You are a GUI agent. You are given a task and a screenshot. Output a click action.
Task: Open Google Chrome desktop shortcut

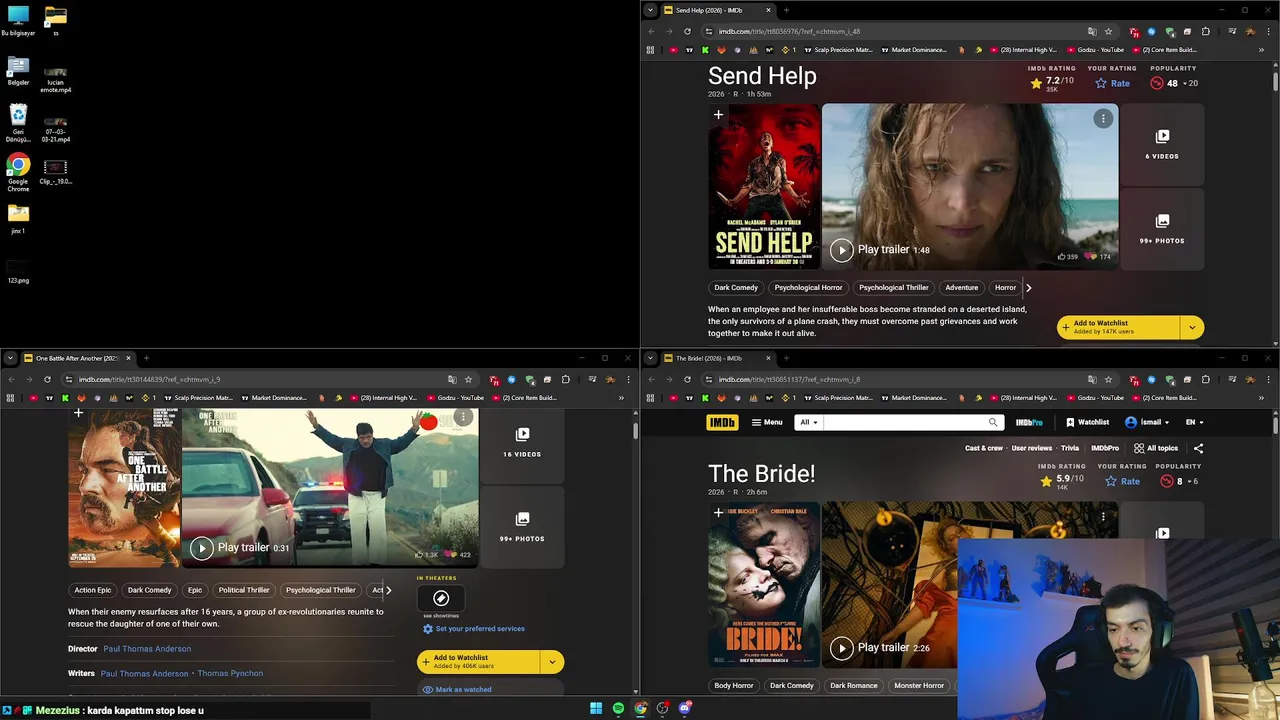pos(18,172)
